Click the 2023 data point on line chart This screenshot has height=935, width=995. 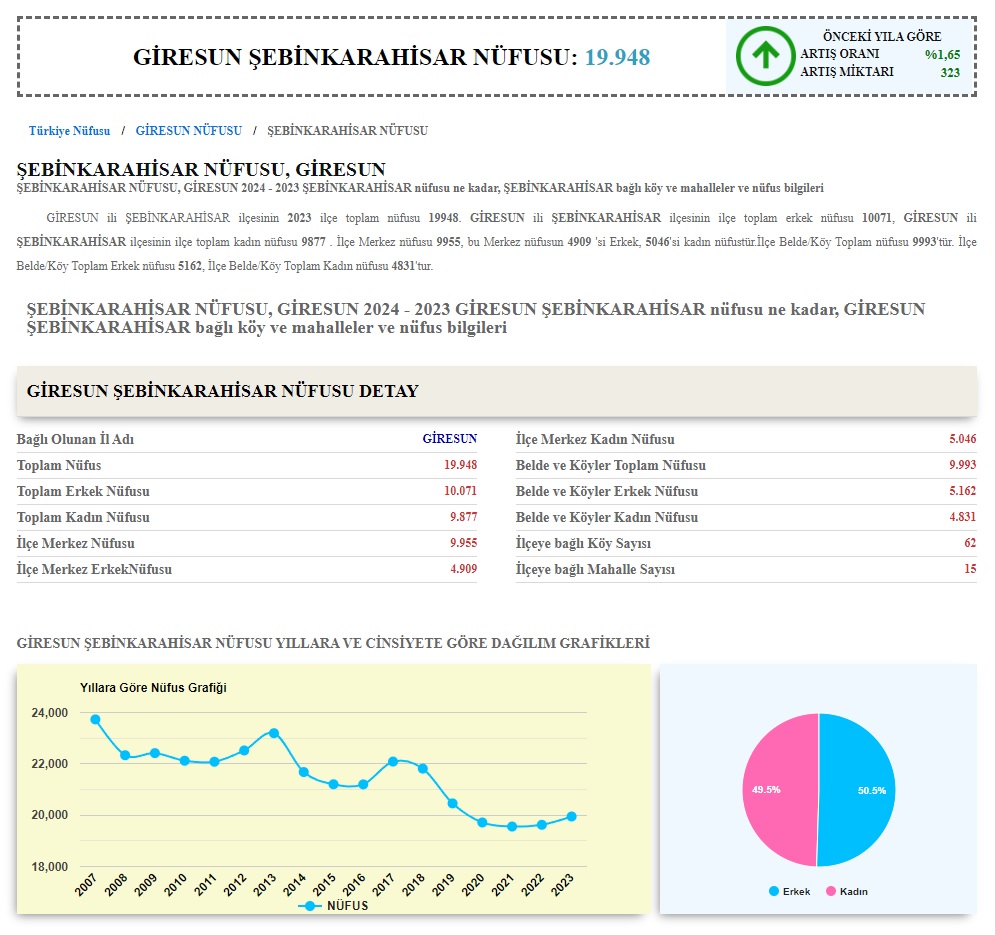point(572,816)
